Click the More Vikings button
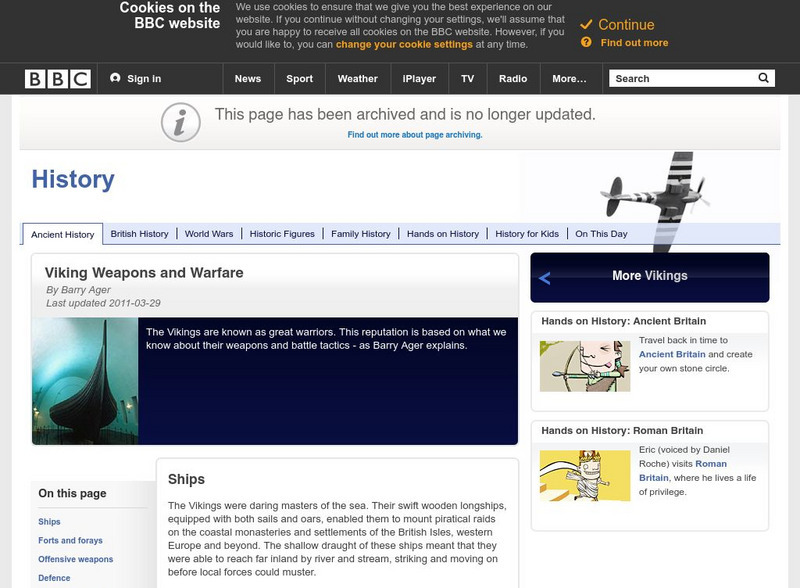800x588 pixels. click(649, 277)
